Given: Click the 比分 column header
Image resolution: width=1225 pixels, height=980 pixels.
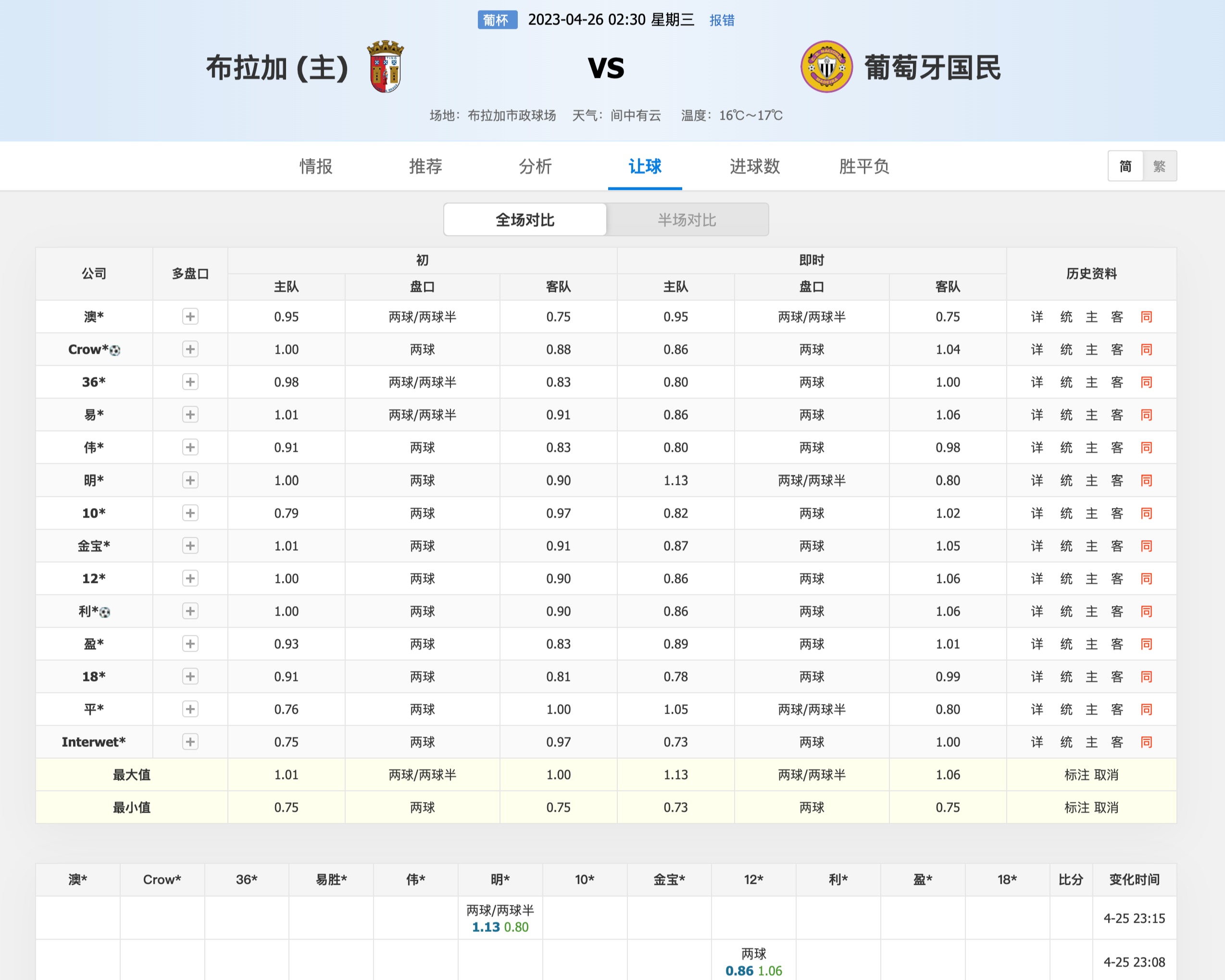Looking at the screenshot, I should click(x=1071, y=880).
